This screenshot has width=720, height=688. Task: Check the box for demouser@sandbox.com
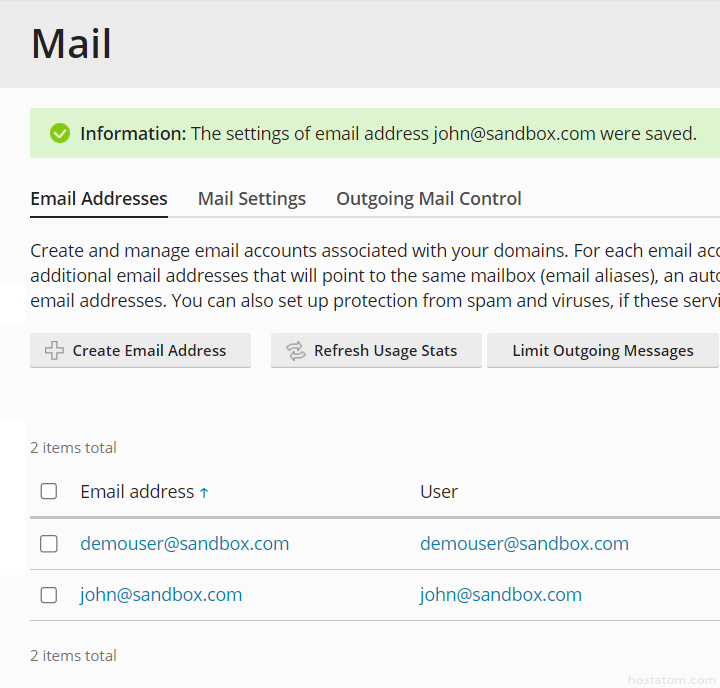tap(49, 544)
